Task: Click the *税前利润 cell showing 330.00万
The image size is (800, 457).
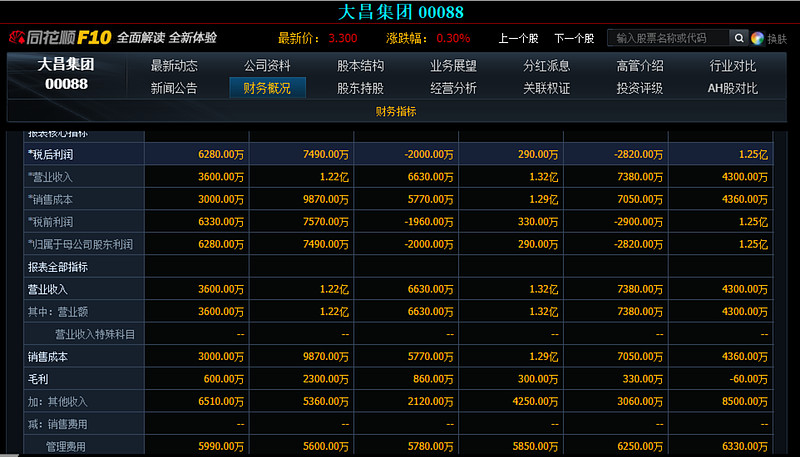Action: pyautogui.click(x=511, y=222)
